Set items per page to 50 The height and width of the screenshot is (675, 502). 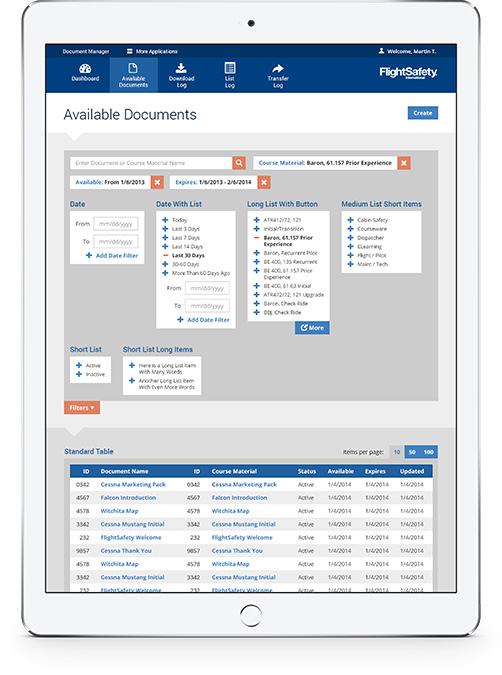pyautogui.click(x=412, y=452)
